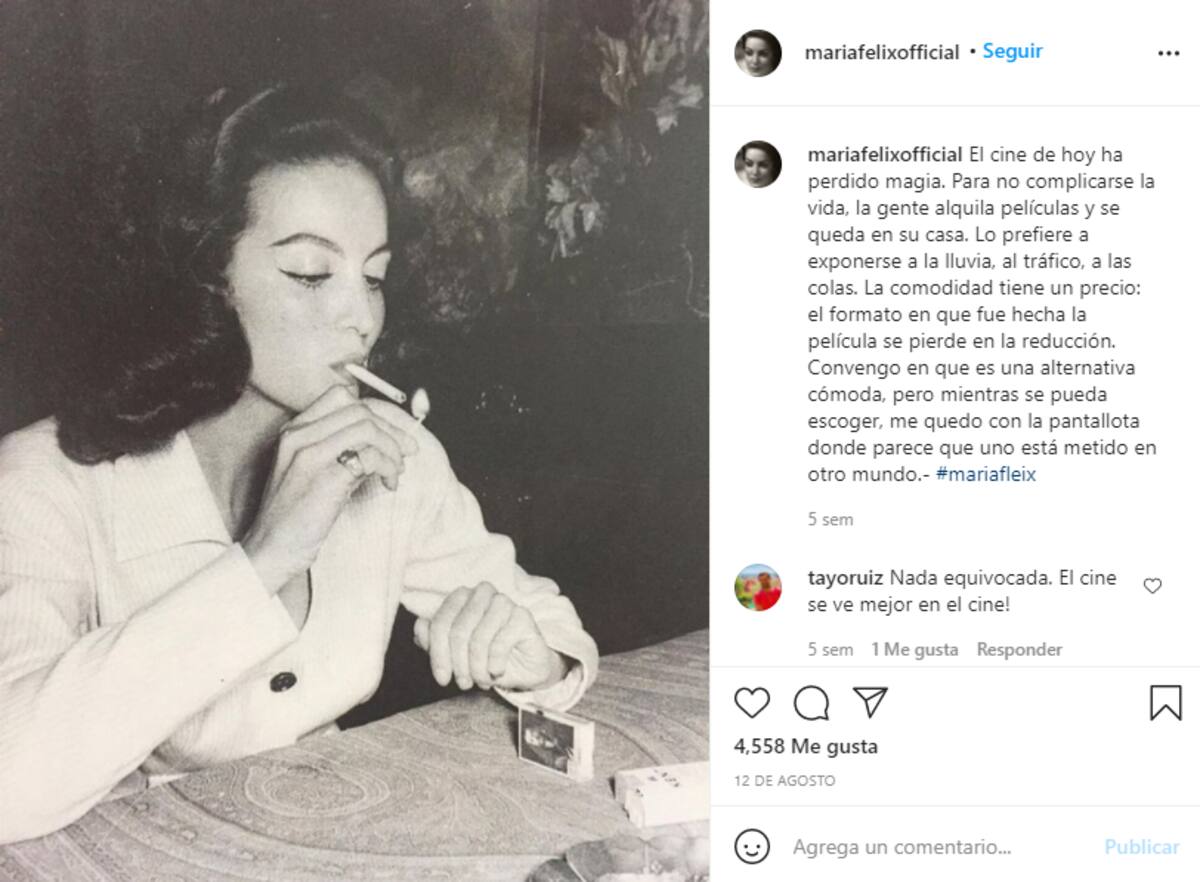The height and width of the screenshot is (882, 1200).
Task: Click the Publicar button
Action: 1141,847
